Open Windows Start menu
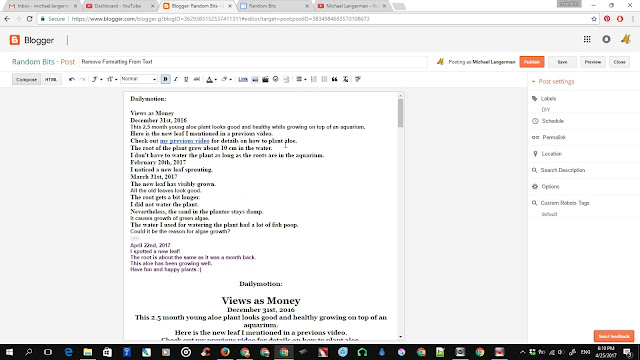This screenshot has width=640, height=360. coord(9,352)
